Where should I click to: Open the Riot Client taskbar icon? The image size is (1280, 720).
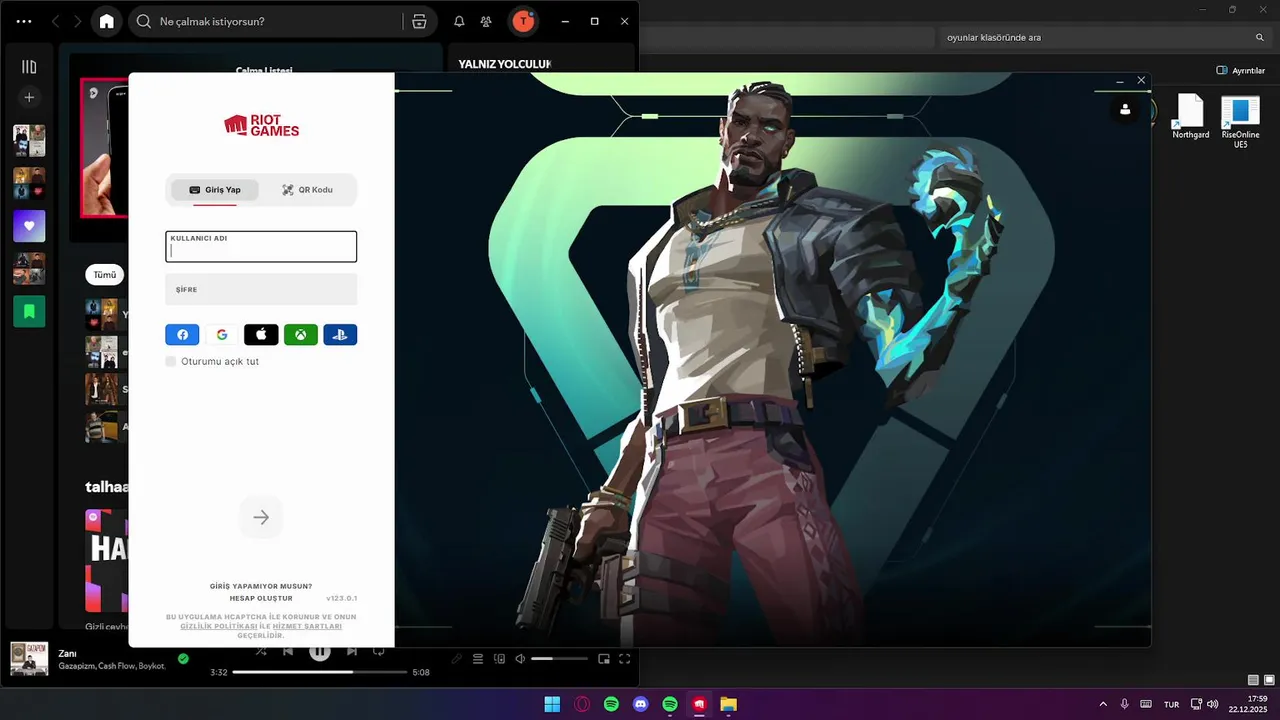tap(700, 704)
